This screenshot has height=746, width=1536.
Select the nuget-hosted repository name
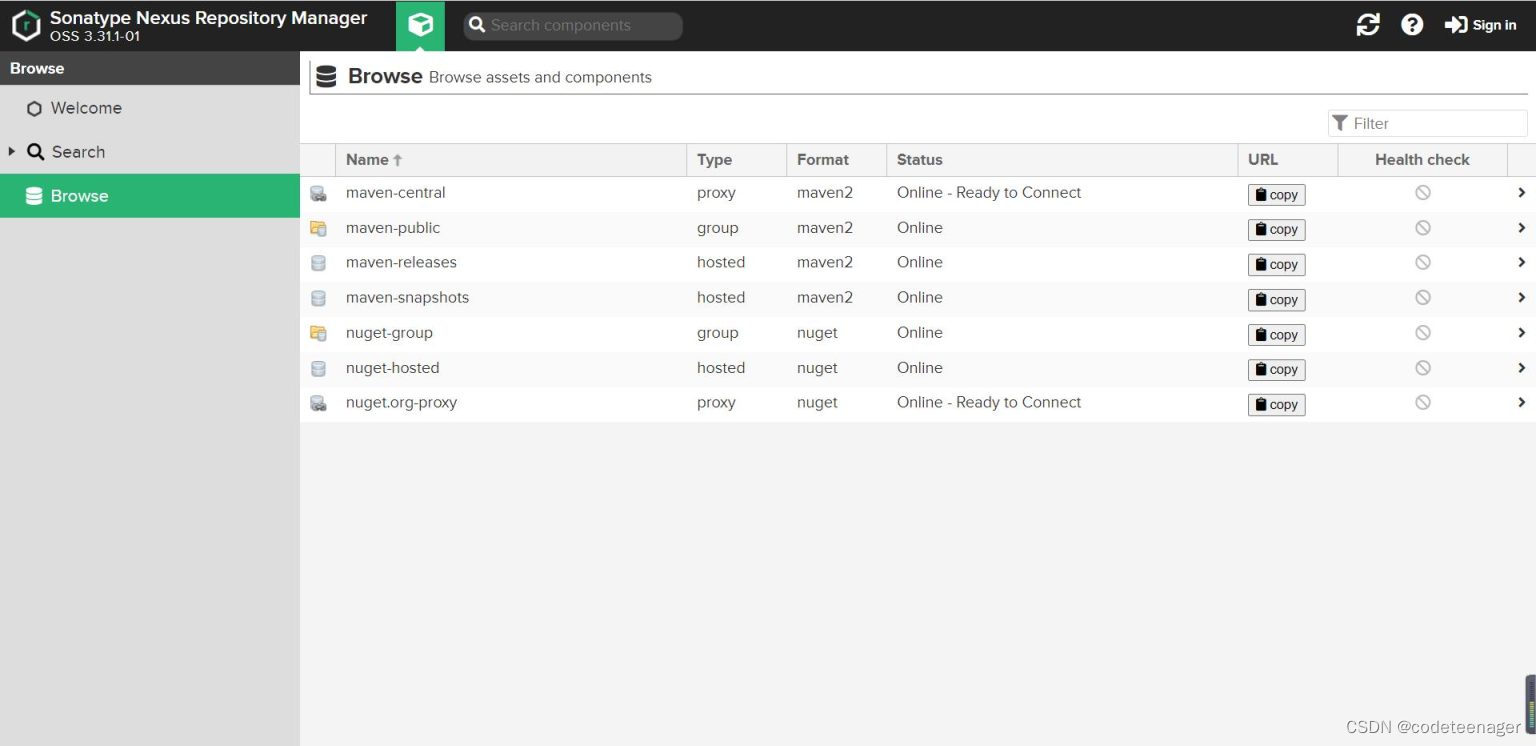click(x=393, y=368)
